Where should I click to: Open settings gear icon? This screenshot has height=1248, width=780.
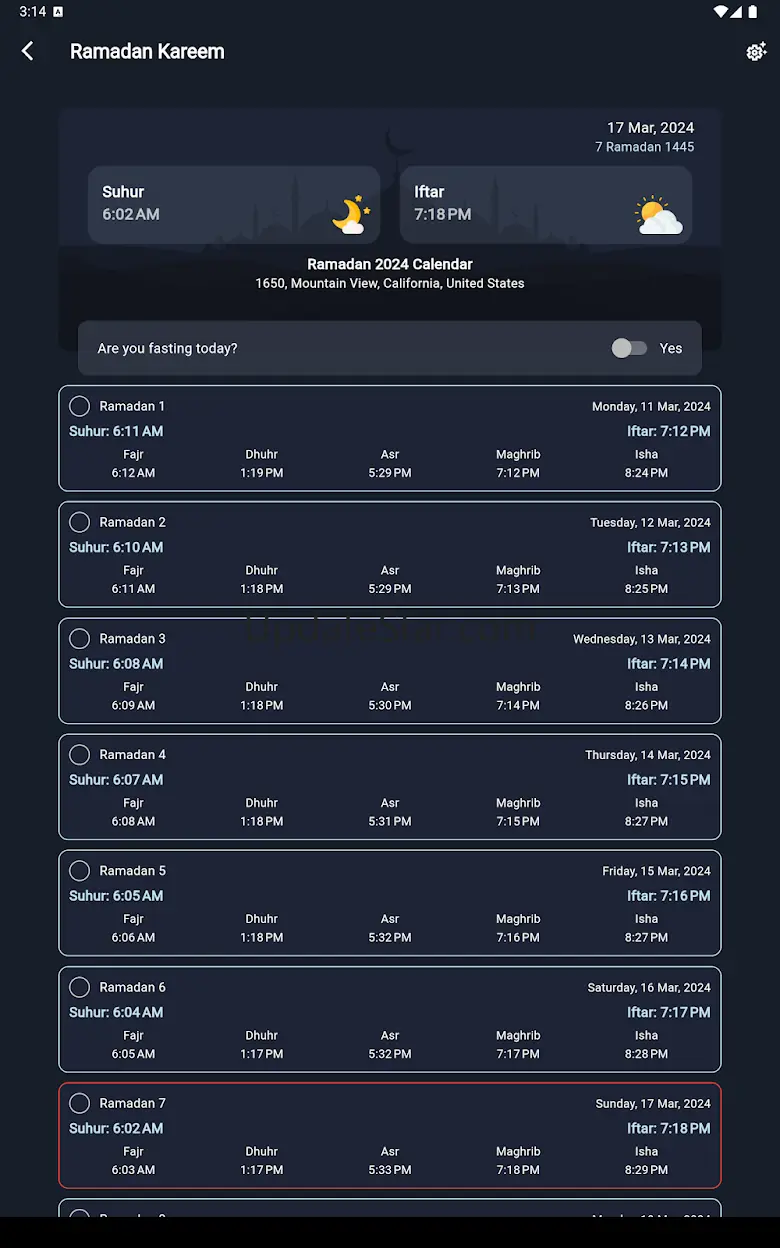coord(756,52)
